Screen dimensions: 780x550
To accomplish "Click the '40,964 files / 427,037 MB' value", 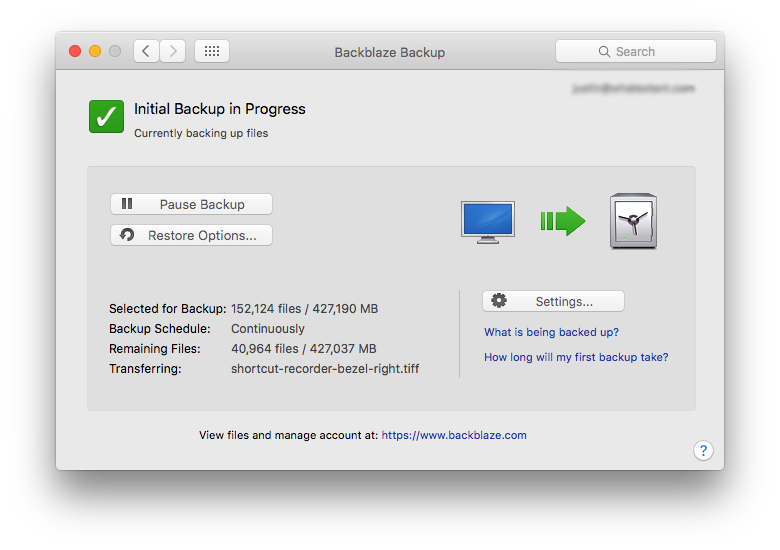I will pyautogui.click(x=303, y=349).
